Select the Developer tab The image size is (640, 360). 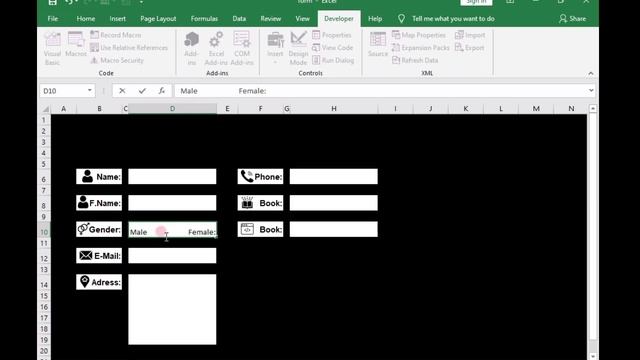(339, 19)
